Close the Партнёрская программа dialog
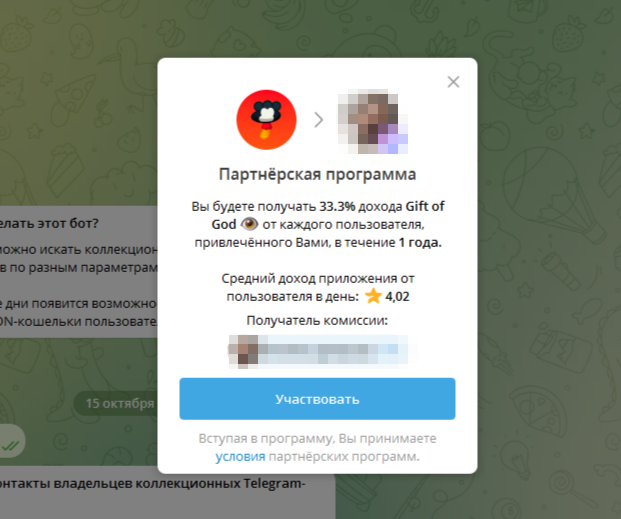 tap(453, 82)
